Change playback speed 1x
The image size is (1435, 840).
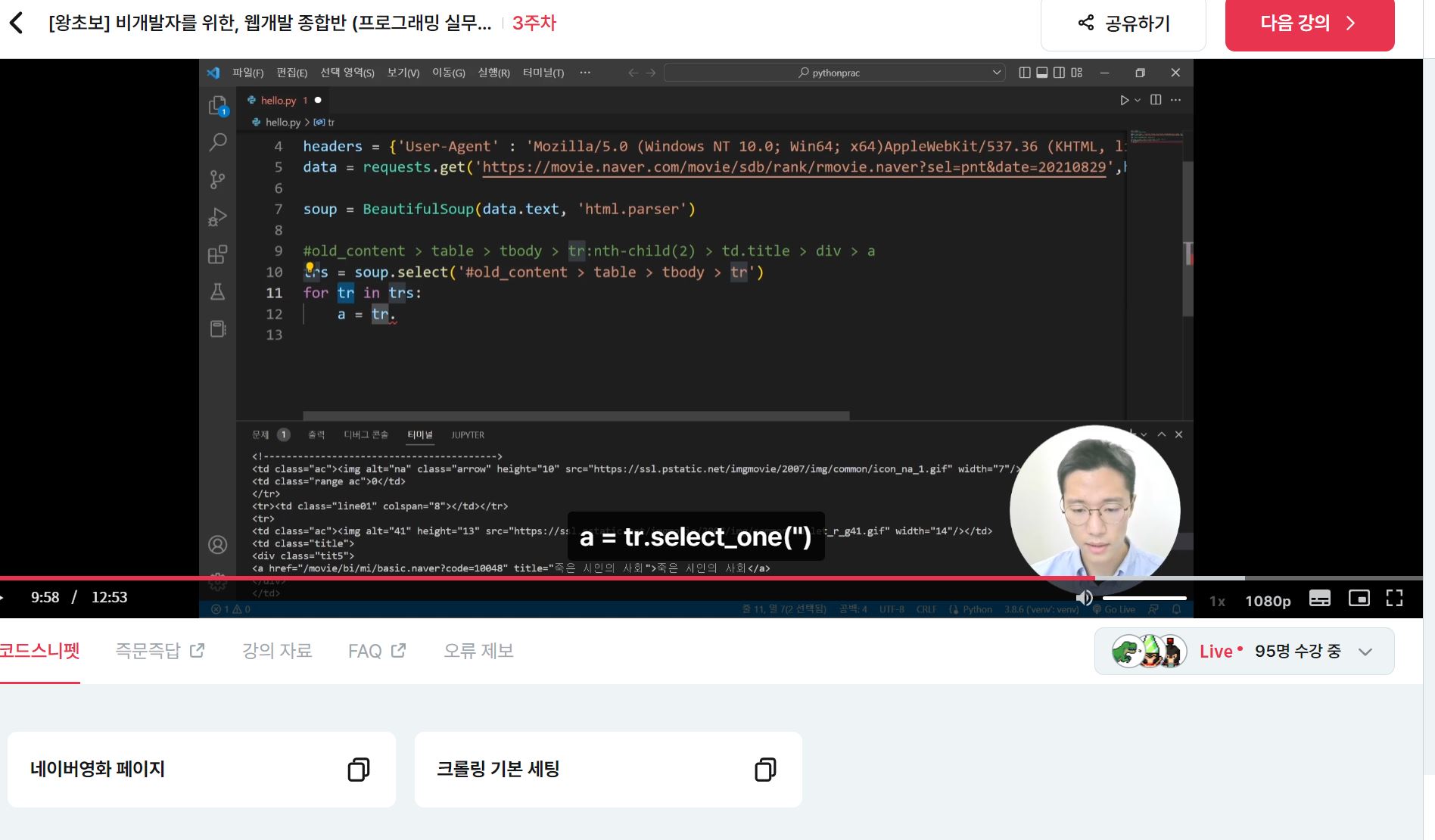[1217, 601]
